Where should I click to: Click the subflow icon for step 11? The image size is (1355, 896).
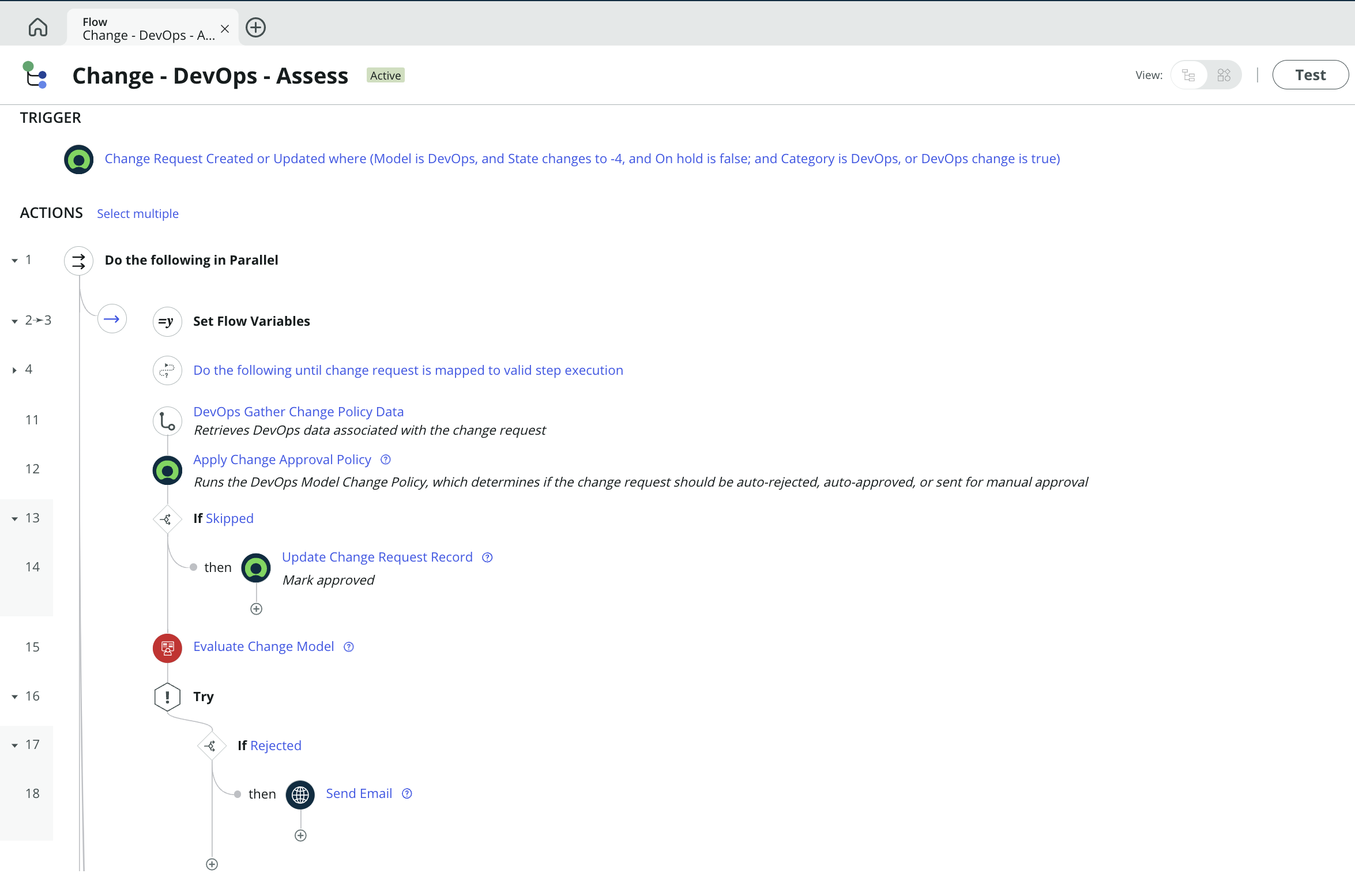click(x=167, y=421)
